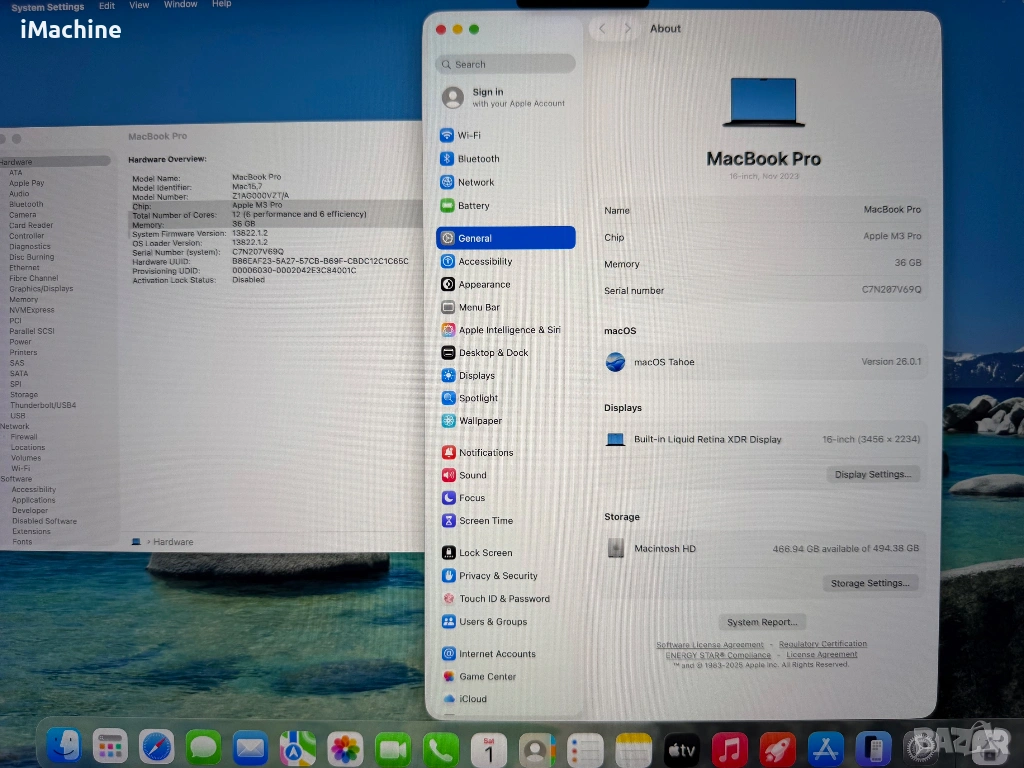Click the Storage Settings button
The image size is (1024, 768).
[869, 583]
